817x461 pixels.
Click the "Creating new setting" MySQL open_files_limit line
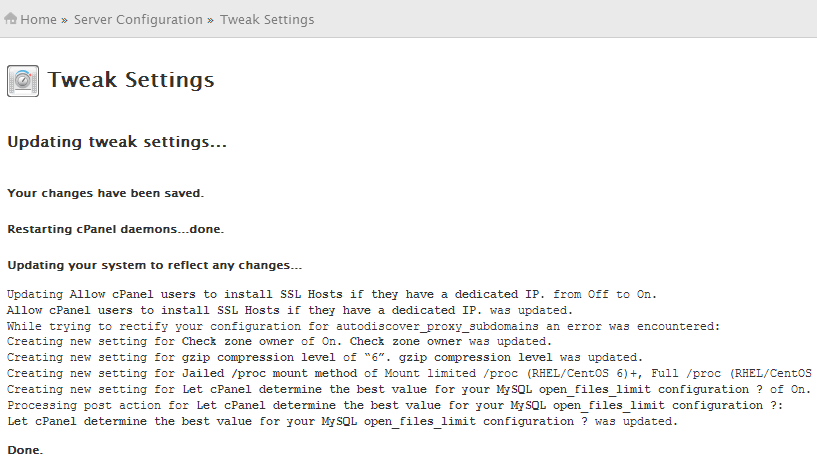coord(408,390)
